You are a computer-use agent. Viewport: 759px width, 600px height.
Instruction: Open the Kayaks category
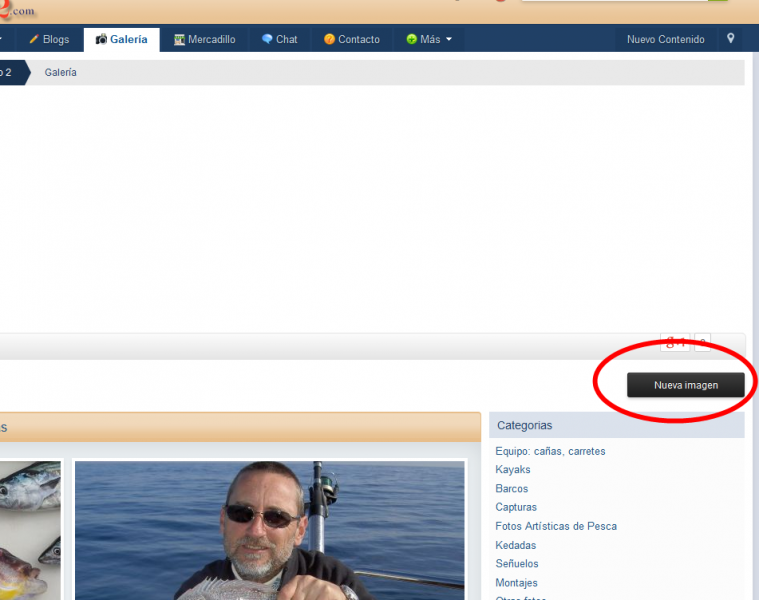click(513, 470)
